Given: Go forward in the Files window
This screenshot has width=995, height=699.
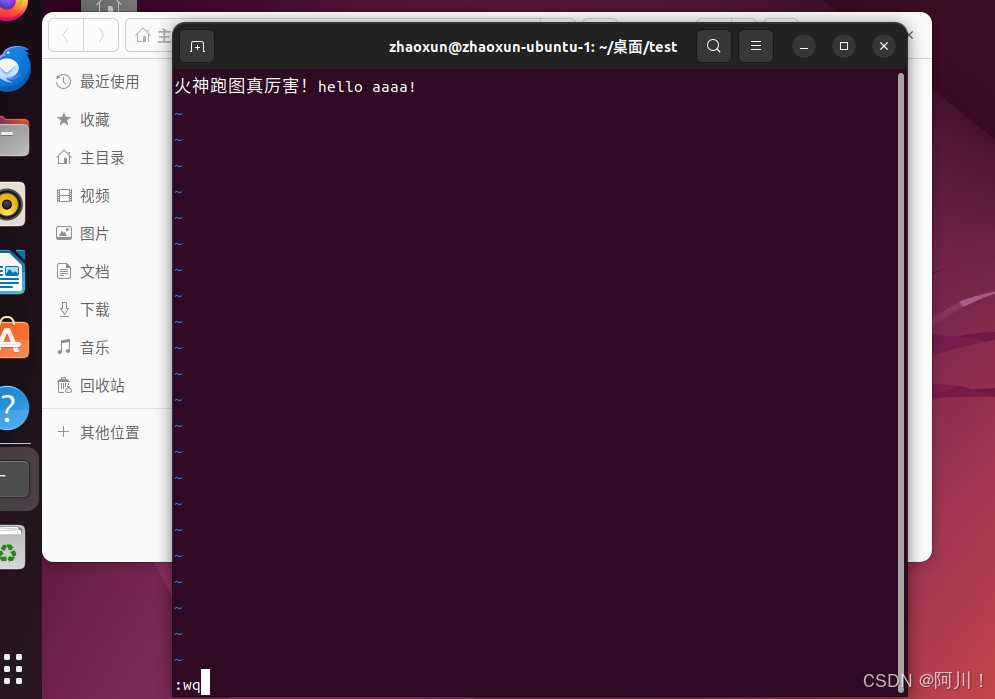Looking at the screenshot, I should pyautogui.click(x=101, y=35).
